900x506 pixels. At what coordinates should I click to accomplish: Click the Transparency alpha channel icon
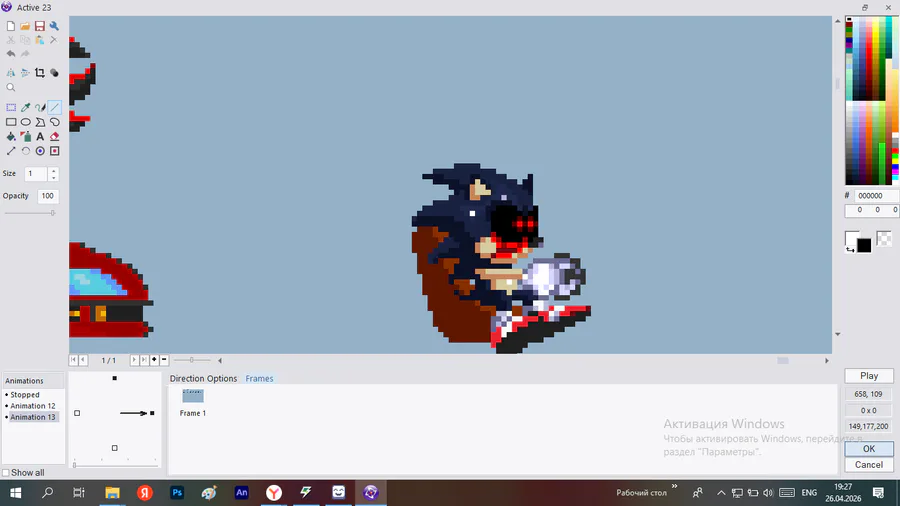(54, 73)
